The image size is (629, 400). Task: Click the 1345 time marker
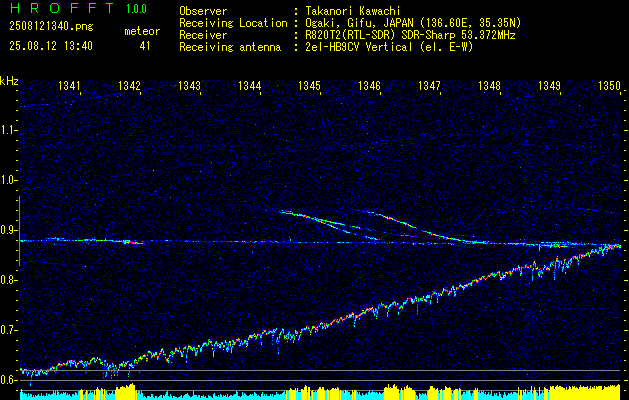310,85
